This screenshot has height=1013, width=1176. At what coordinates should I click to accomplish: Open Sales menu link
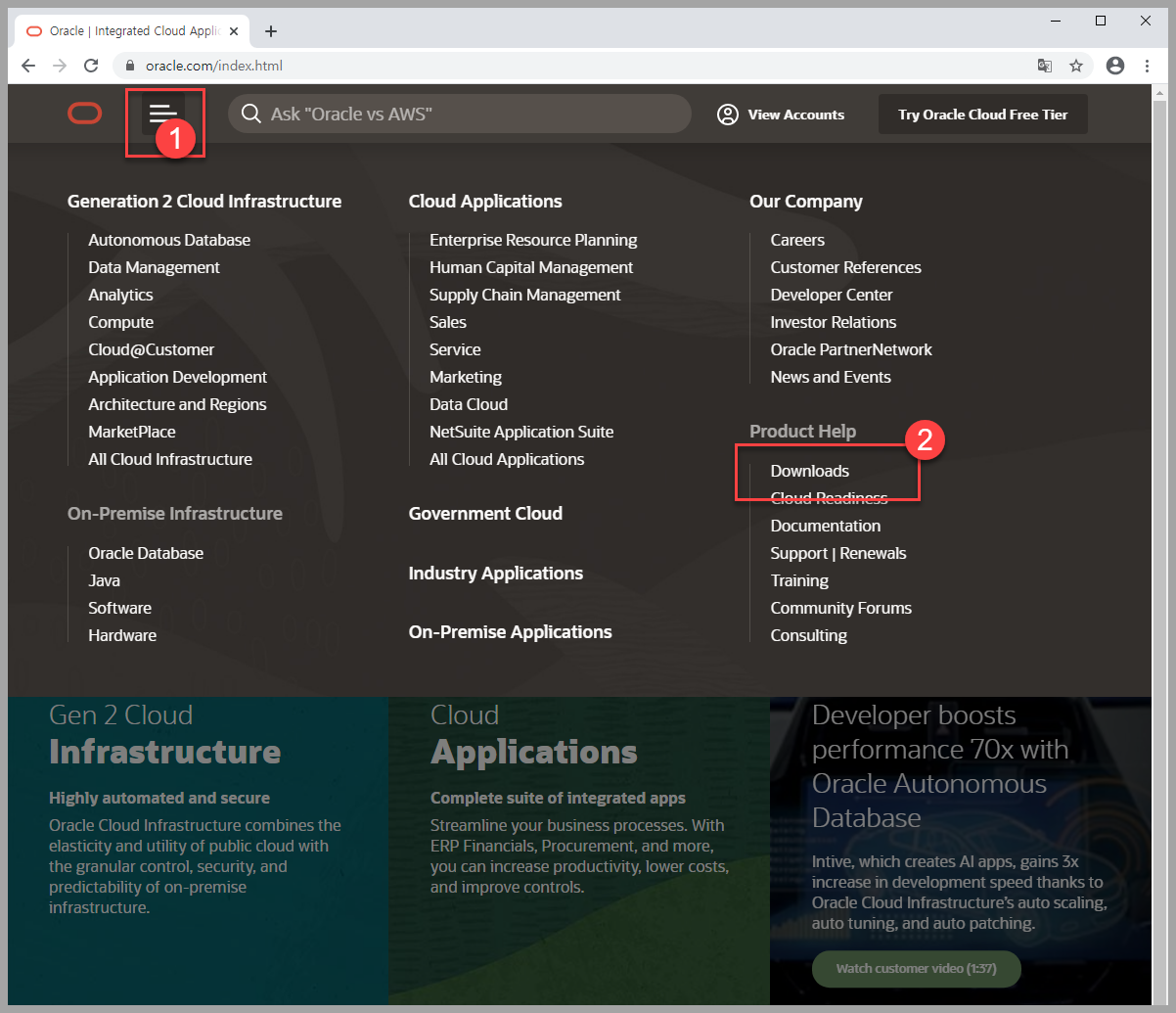tap(448, 322)
